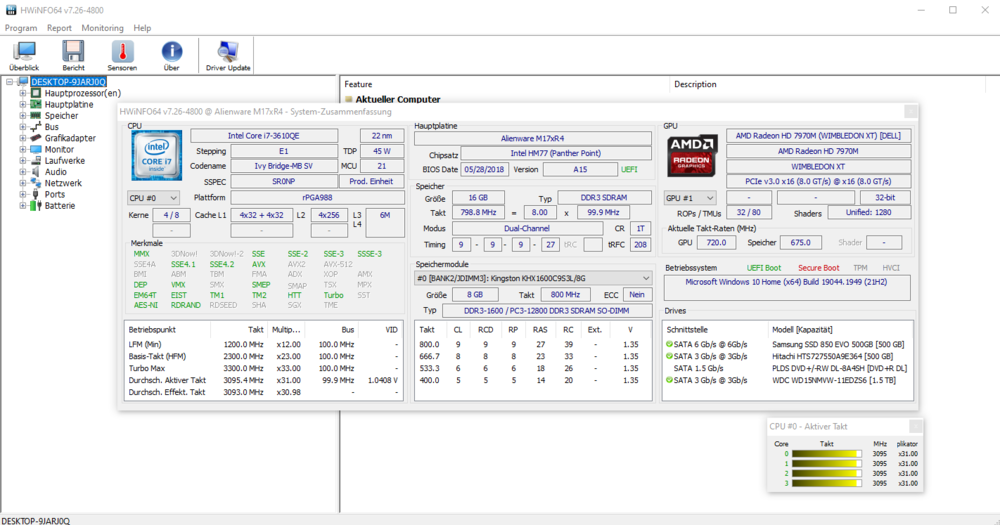Viewport: 1000px width, 525px height.
Task: Expand the Hauptprozessor(en) tree branch
Action: tap(23, 93)
